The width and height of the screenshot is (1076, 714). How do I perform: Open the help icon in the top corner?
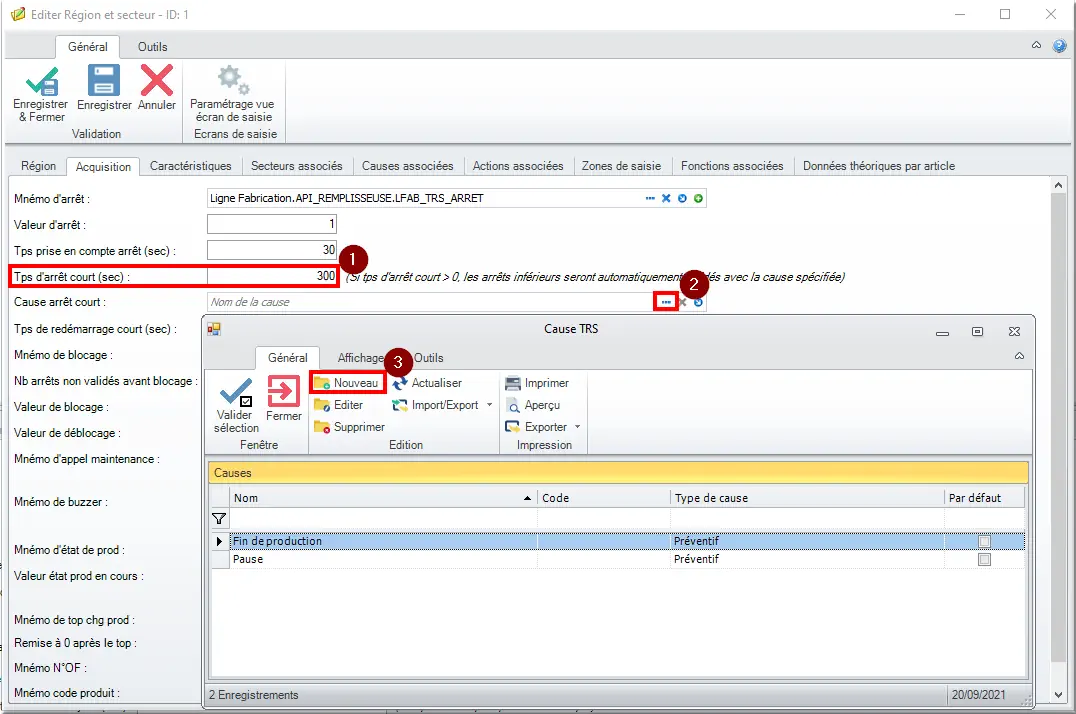coord(1060,46)
